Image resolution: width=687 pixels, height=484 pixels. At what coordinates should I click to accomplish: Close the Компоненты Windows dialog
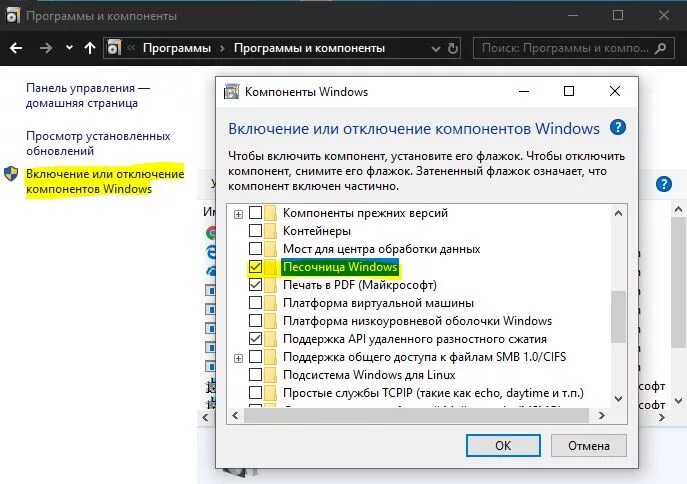click(x=615, y=91)
